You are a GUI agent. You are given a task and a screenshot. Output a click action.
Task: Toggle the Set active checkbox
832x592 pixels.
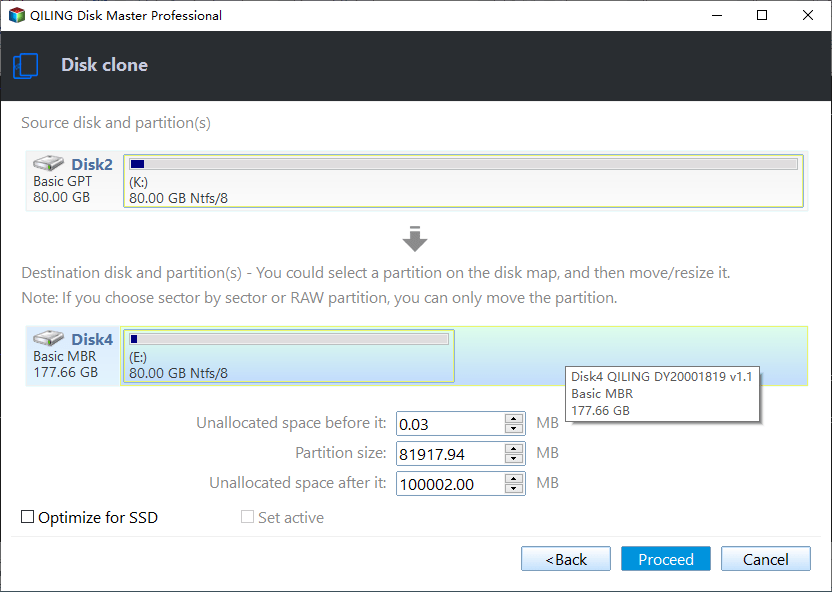tap(247, 517)
